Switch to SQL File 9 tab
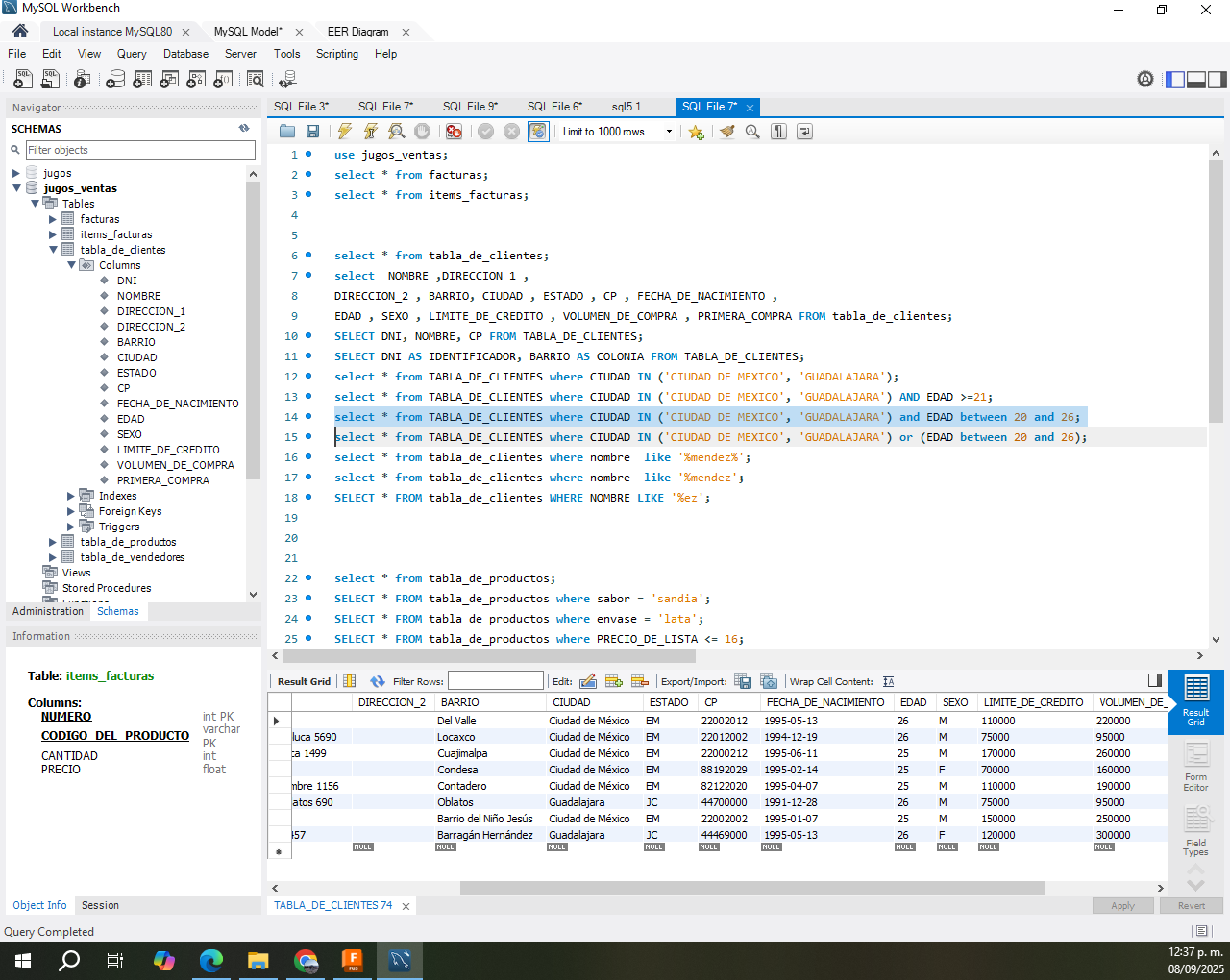This screenshot has height=980, width=1230. click(470, 107)
